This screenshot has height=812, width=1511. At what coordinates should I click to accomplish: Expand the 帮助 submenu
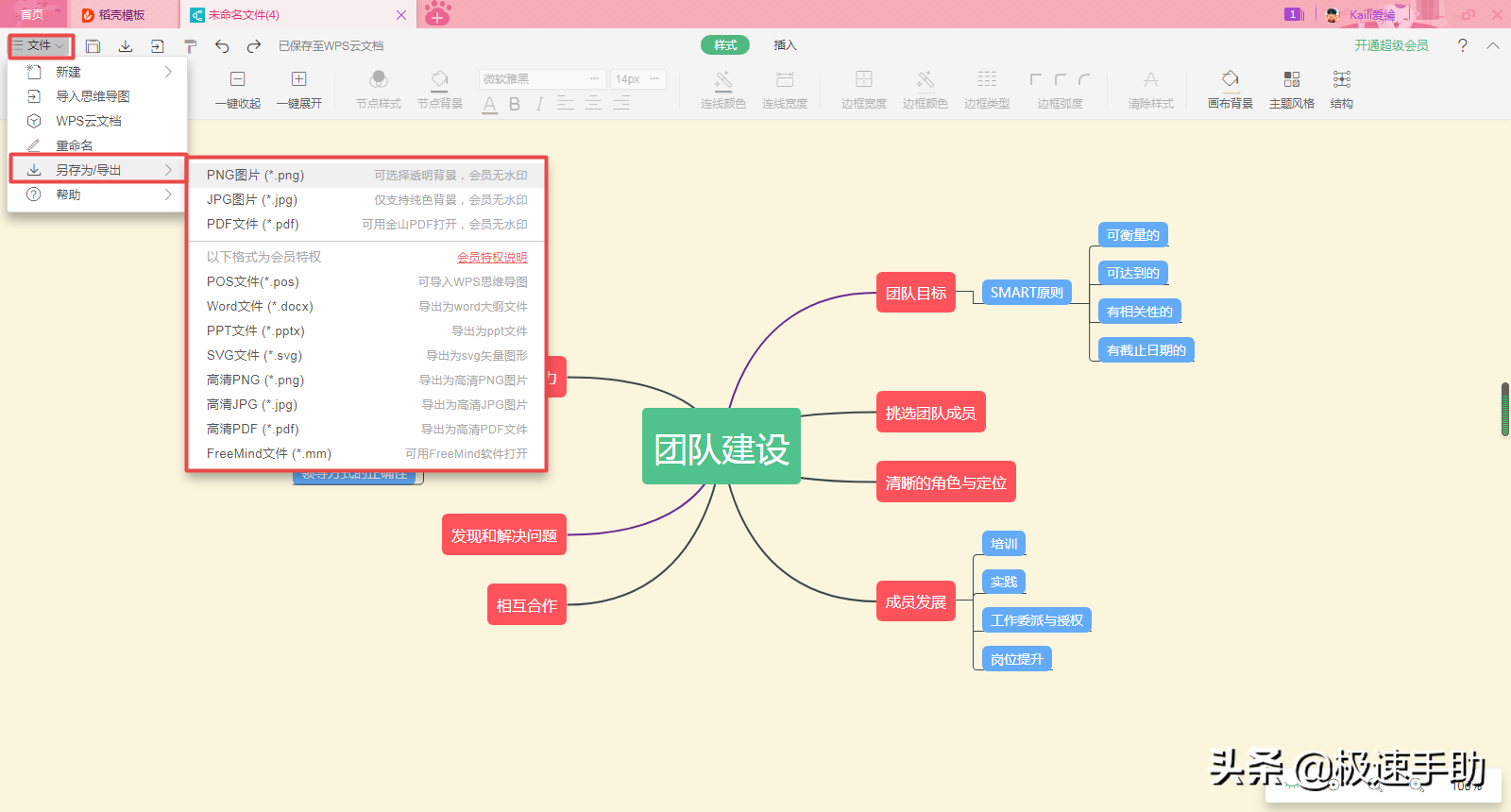coord(98,195)
